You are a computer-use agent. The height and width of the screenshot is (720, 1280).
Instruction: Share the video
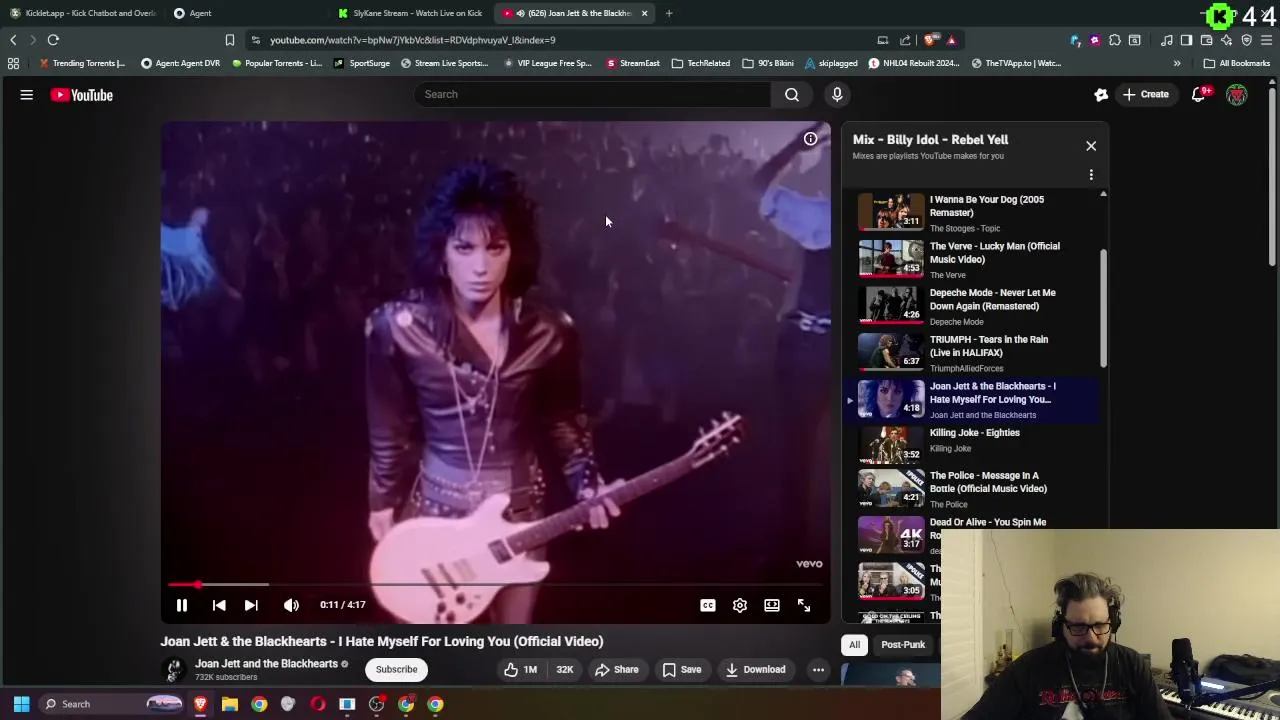616,670
